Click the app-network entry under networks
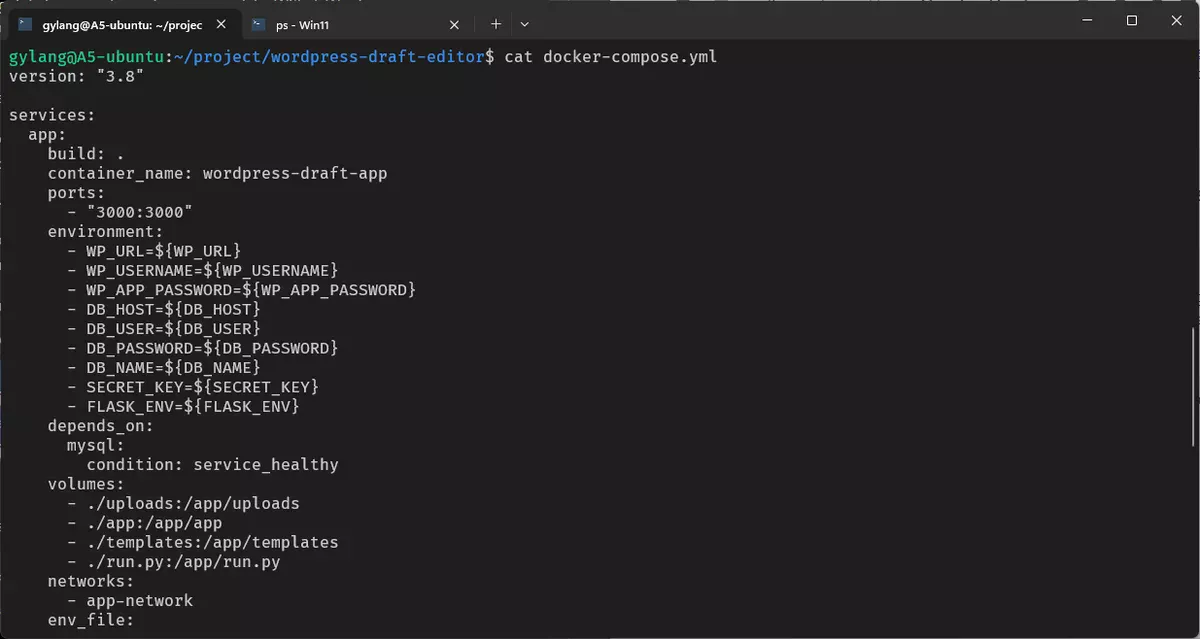This screenshot has height=639, width=1200. coord(139,601)
